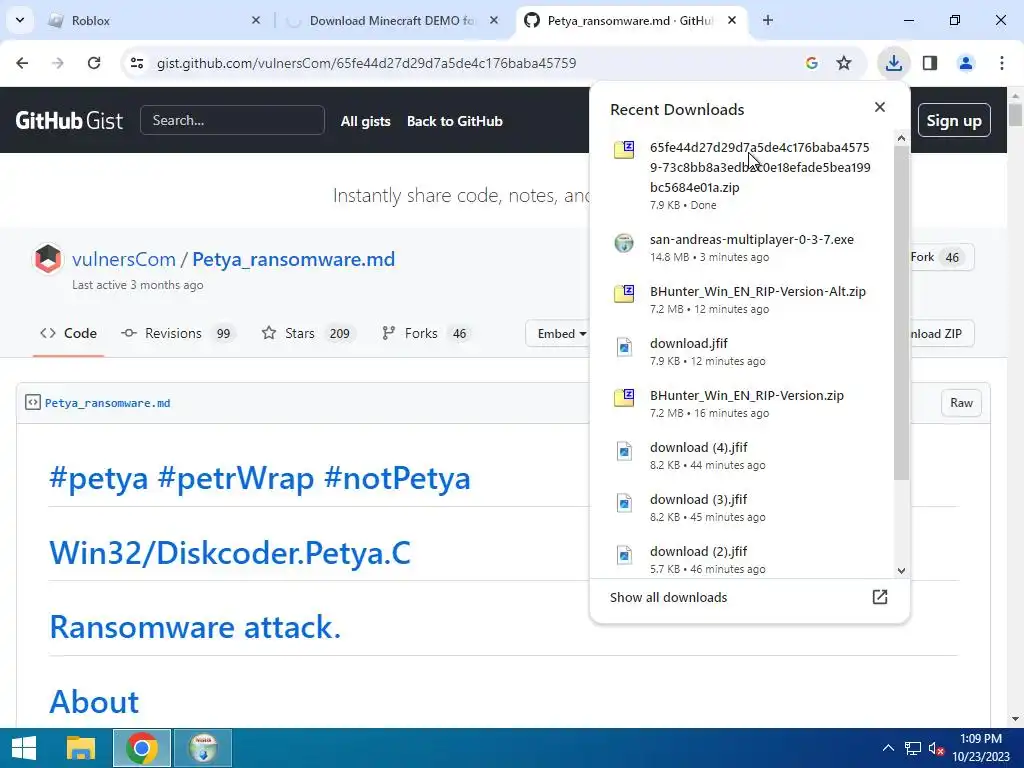Open Petya_ransomware.md gist title link
1024x768 pixels.
coord(293,259)
